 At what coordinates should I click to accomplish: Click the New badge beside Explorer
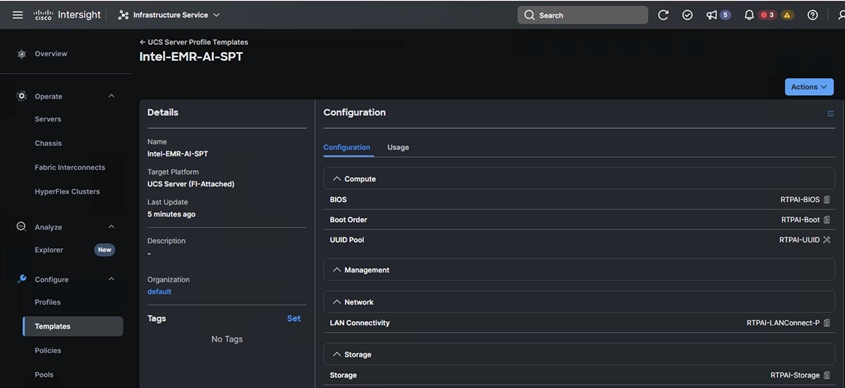pyautogui.click(x=105, y=250)
